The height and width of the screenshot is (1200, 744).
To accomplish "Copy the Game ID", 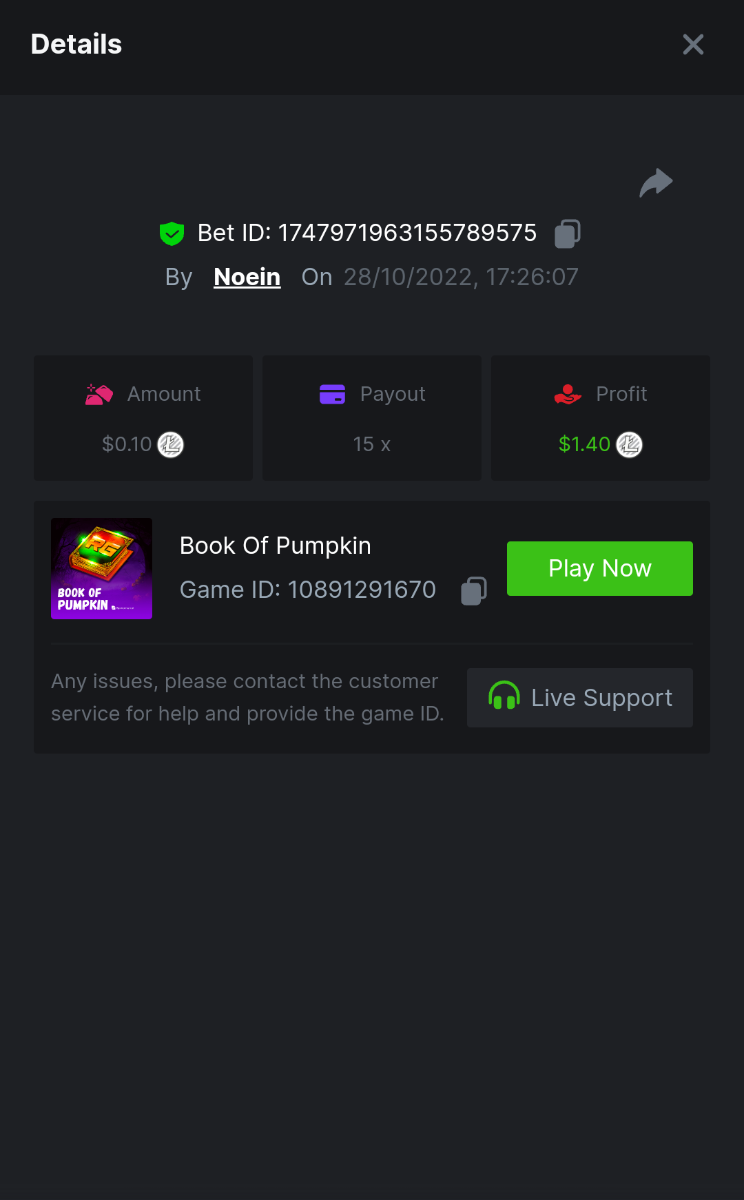I will (x=474, y=591).
